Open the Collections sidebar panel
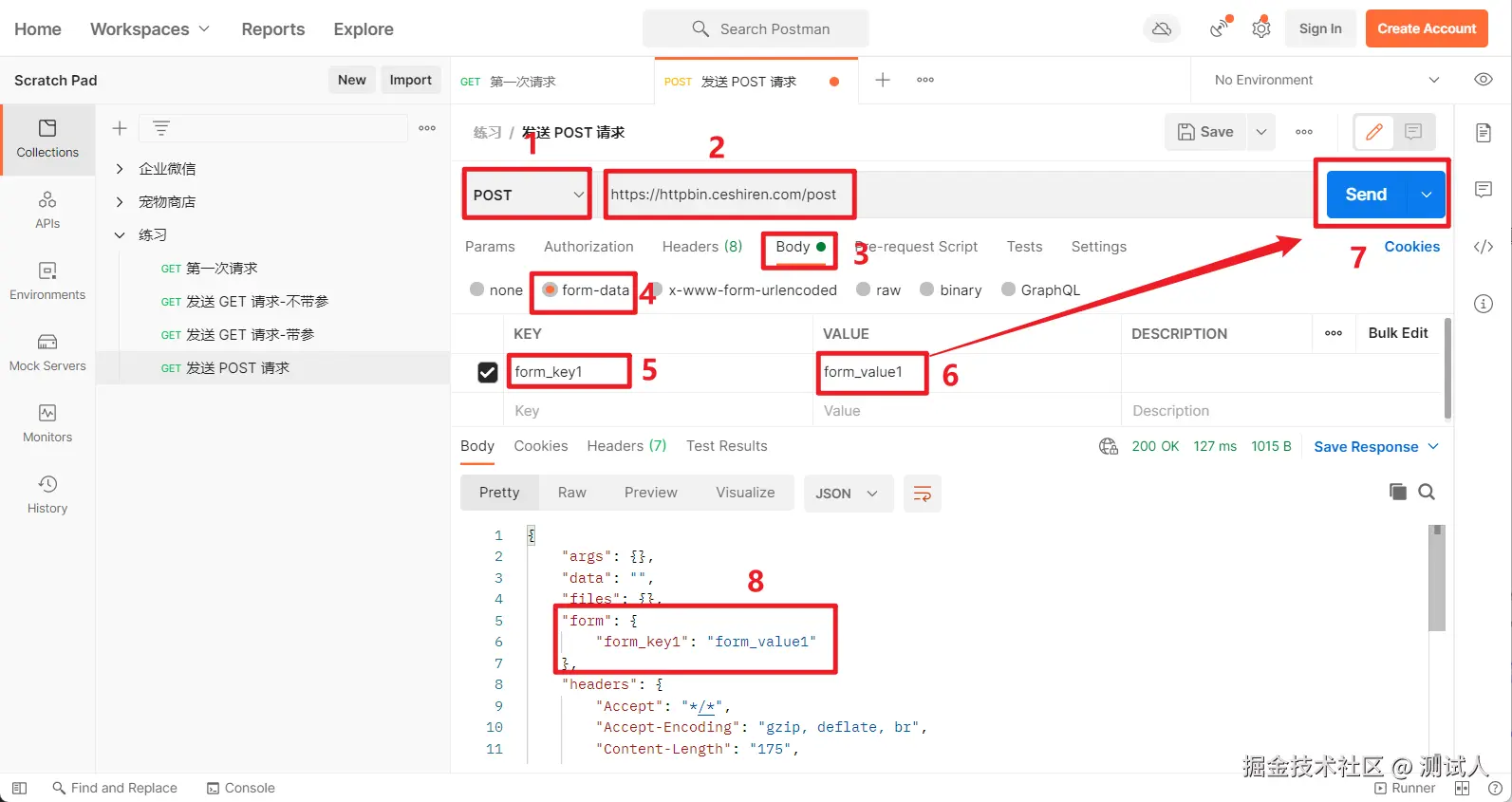This screenshot has width=1512, height=802. (x=47, y=139)
